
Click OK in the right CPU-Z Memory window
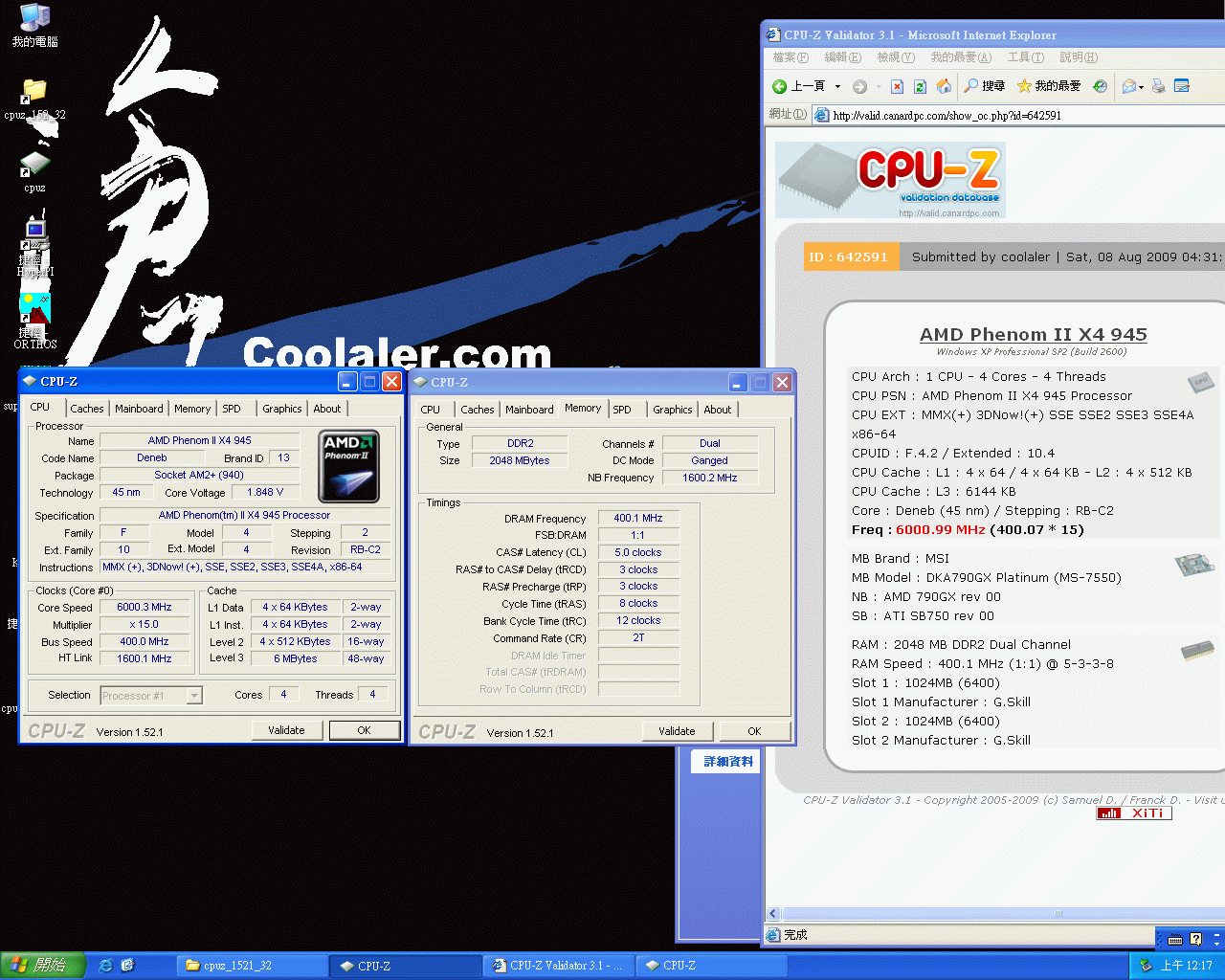(754, 731)
